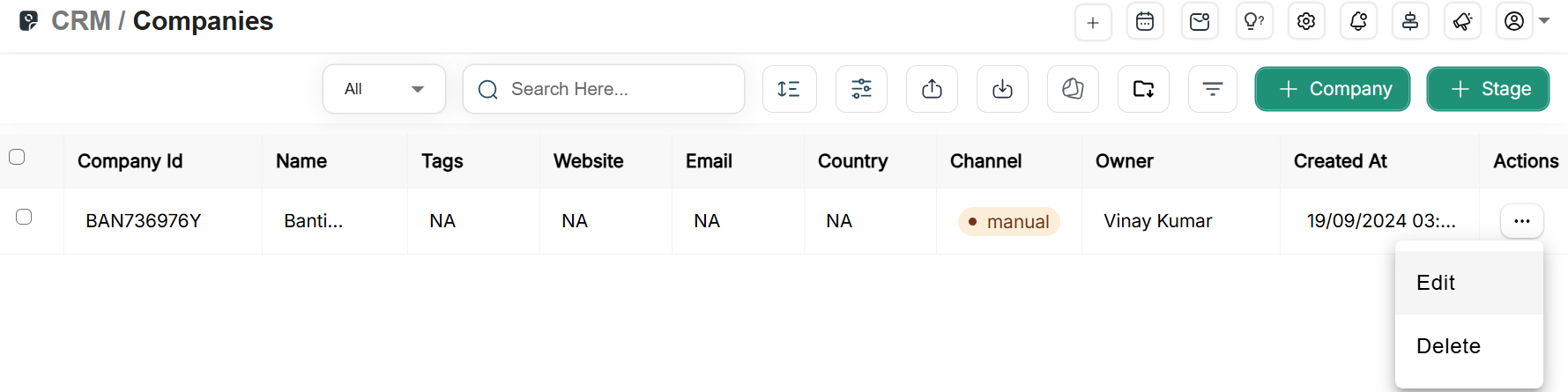Check the BAN736976Y row checkbox
The height and width of the screenshot is (392, 1568).
pos(24,217)
